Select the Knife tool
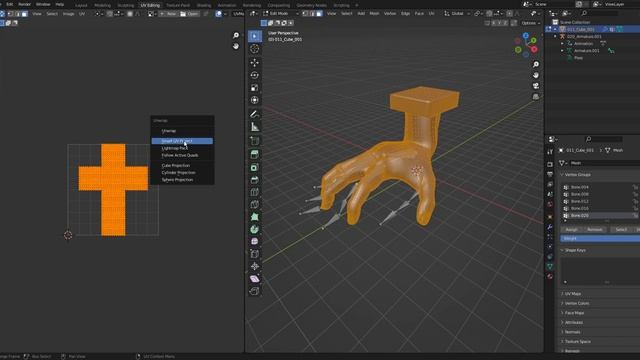Viewport: 640px width, 360px height. [x=255, y=204]
